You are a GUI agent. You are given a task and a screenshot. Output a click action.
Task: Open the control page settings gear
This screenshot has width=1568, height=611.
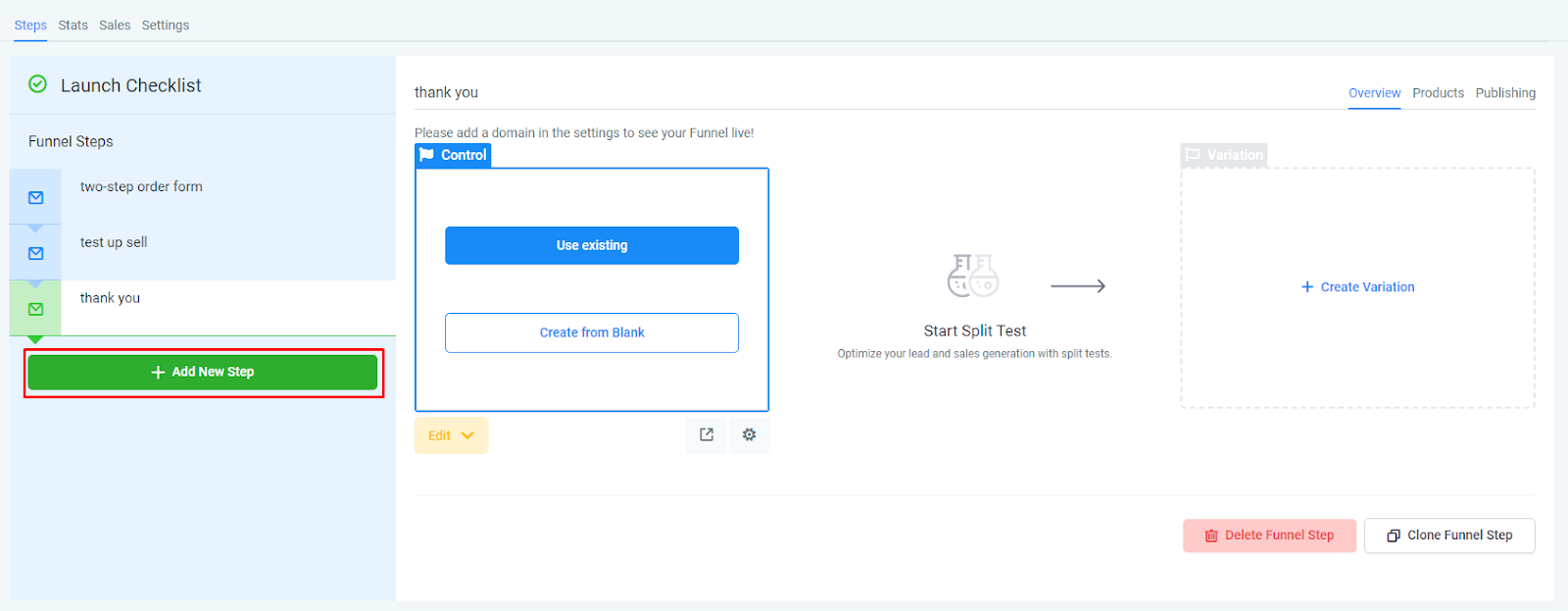749,434
